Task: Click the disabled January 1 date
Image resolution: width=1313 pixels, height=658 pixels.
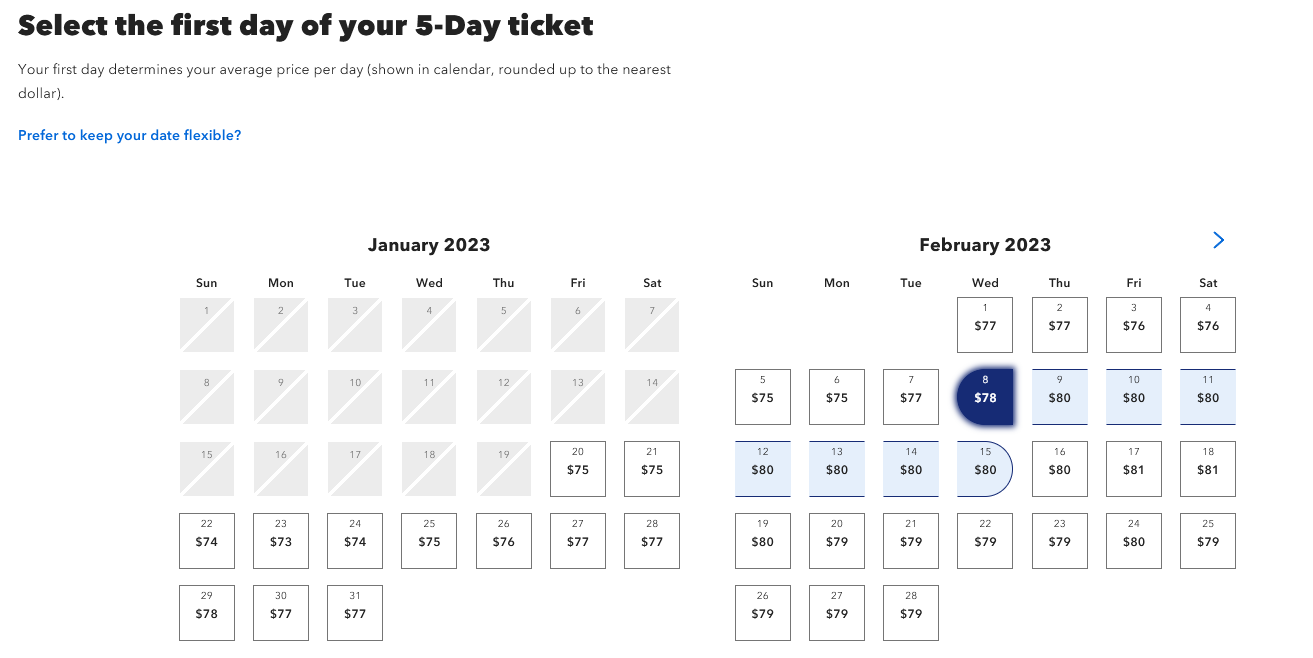Action: [x=207, y=325]
